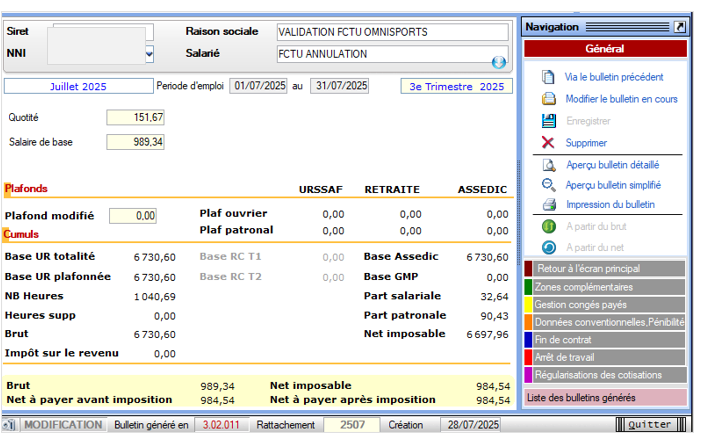
Task: Click the 'Modifier le bulletin en cours' icon
Action: coord(548,99)
